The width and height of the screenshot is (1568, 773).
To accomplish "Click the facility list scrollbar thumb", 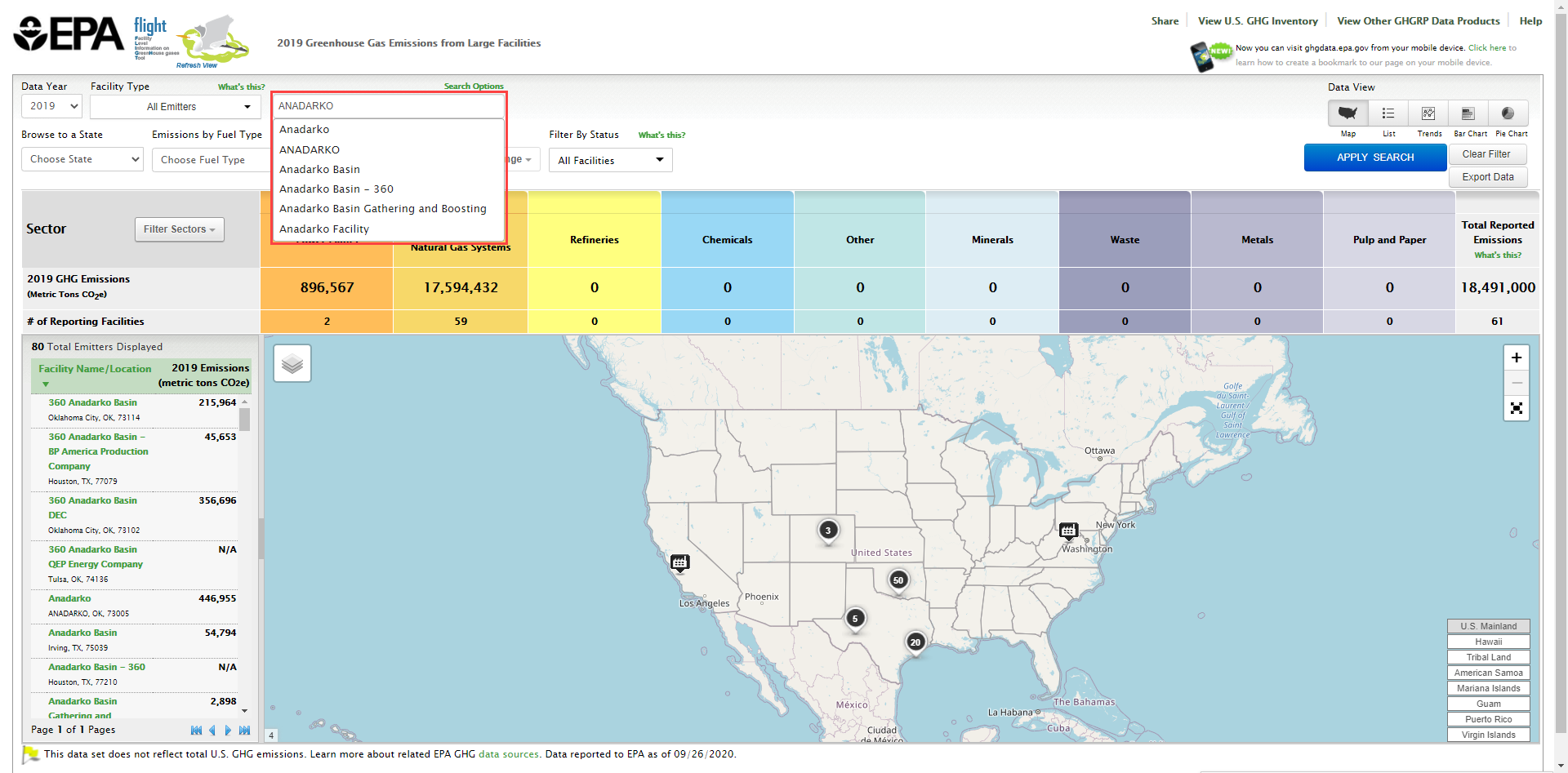I will tap(244, 420).
